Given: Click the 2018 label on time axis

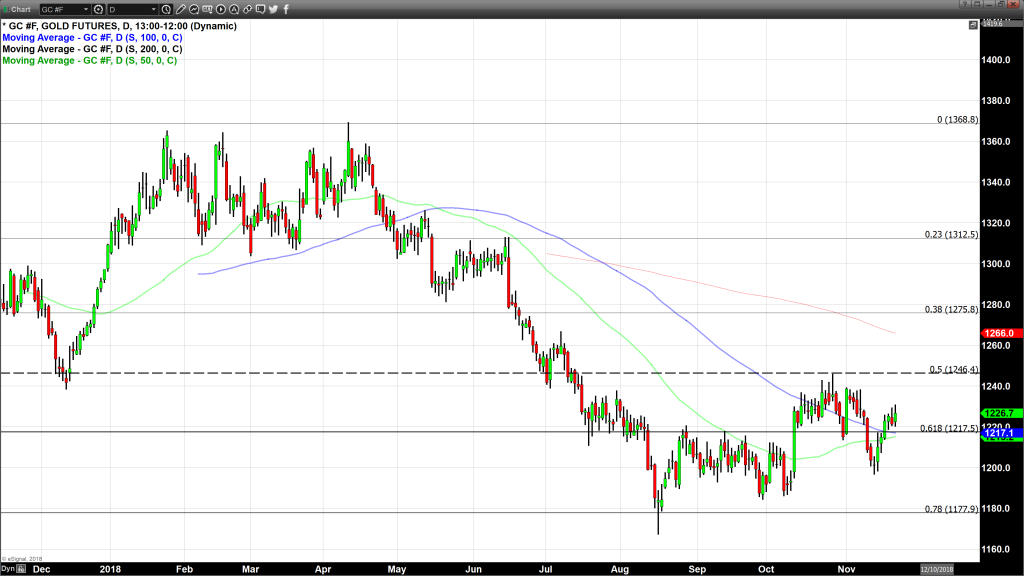Looking at the screenshot, I should coord(110,569).
